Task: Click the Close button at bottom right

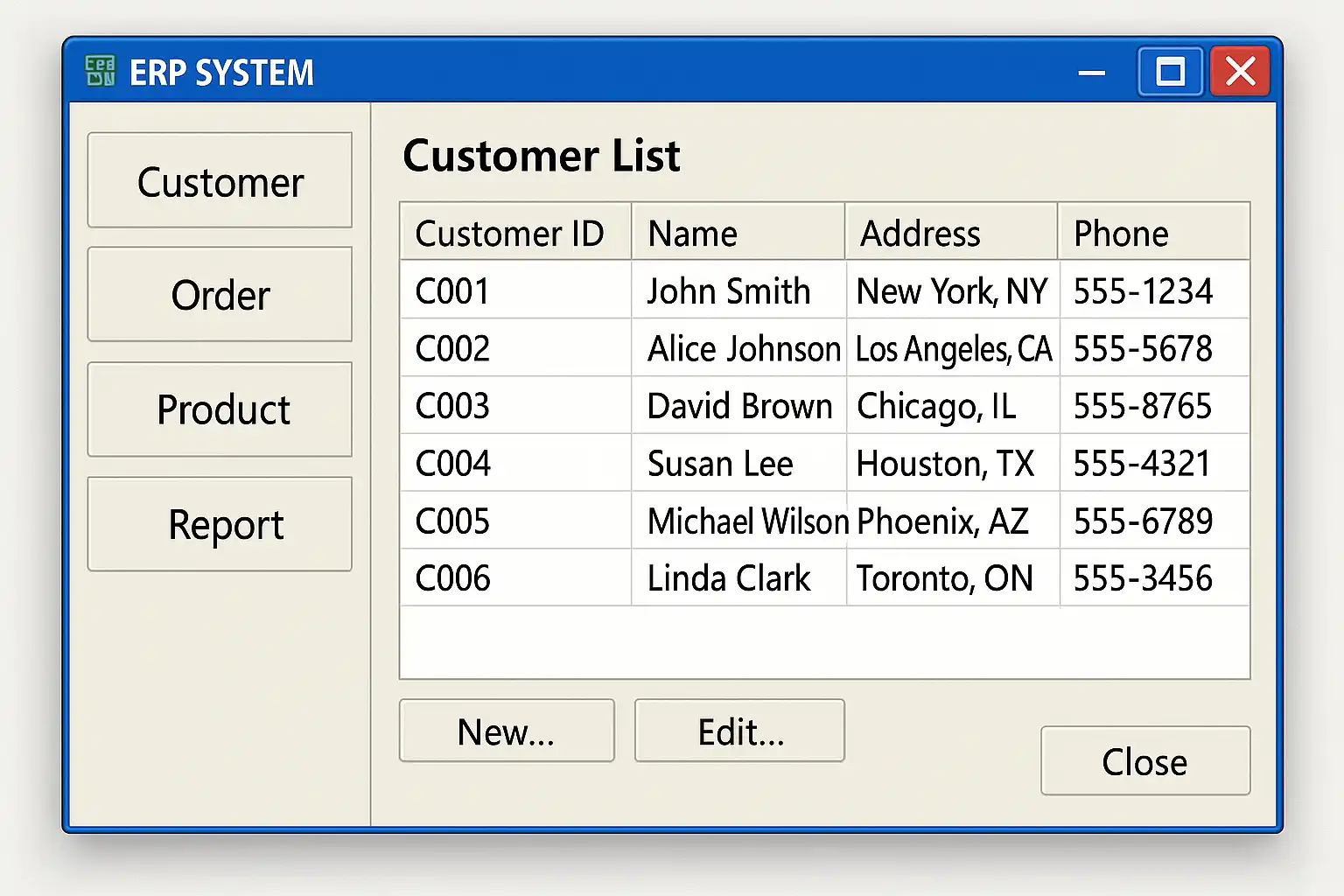Action: [1144, 761]
